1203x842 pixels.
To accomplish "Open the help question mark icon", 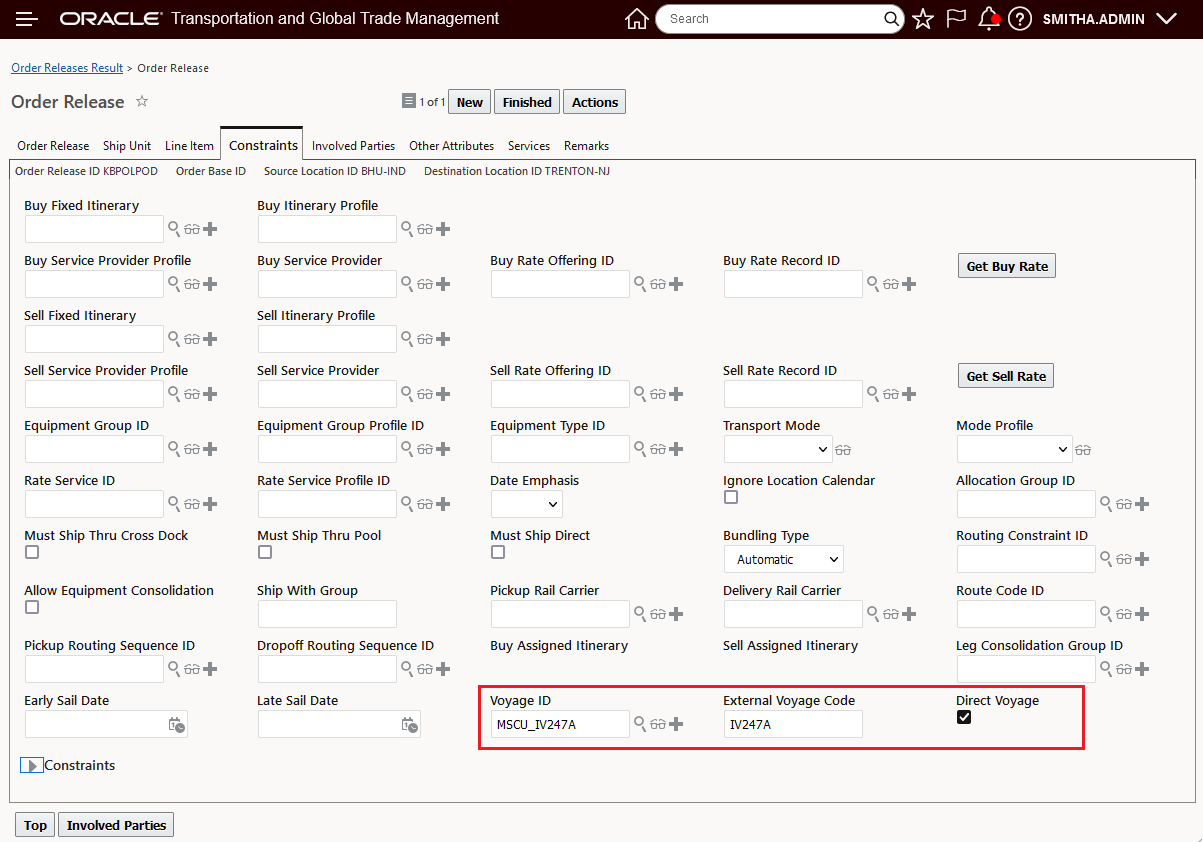I will click(x=1019, y=19).
